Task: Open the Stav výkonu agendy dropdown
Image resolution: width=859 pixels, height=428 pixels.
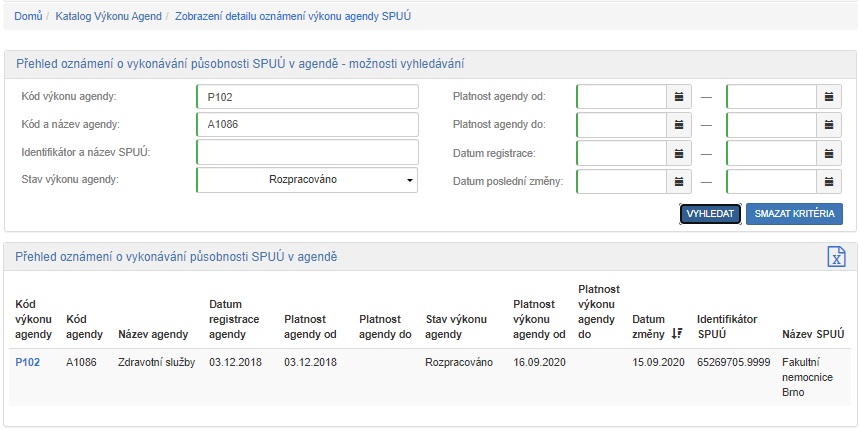Action: pyautogui.click(x=307, y=180)
